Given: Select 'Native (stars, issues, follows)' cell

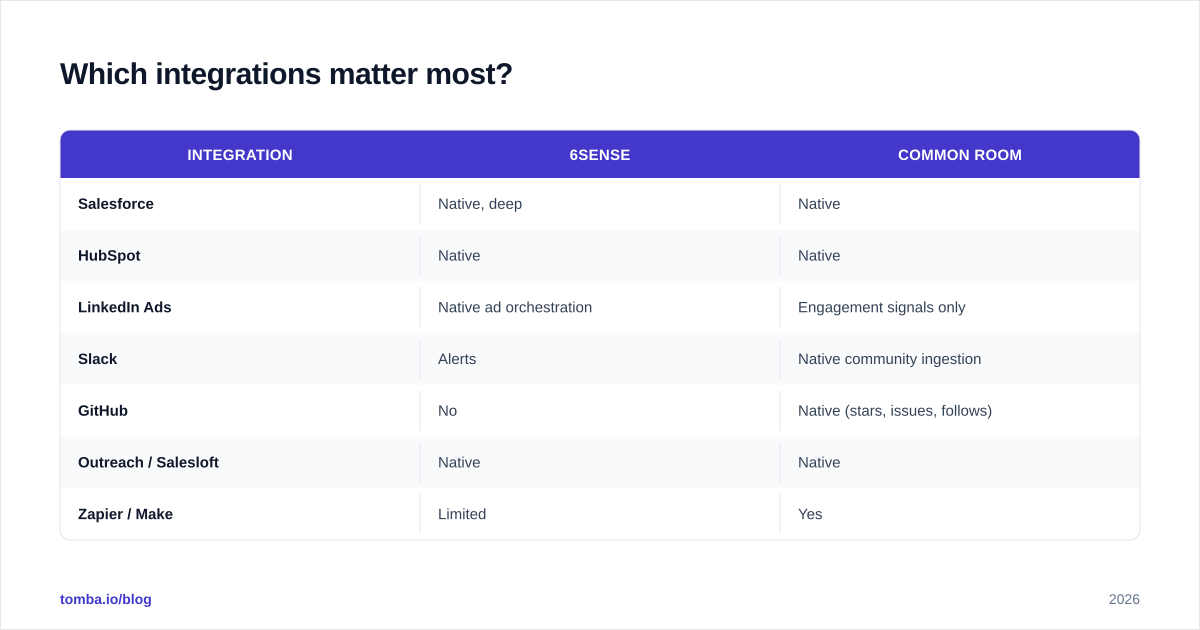Looking at the screenshot, I should click(960, 411).
